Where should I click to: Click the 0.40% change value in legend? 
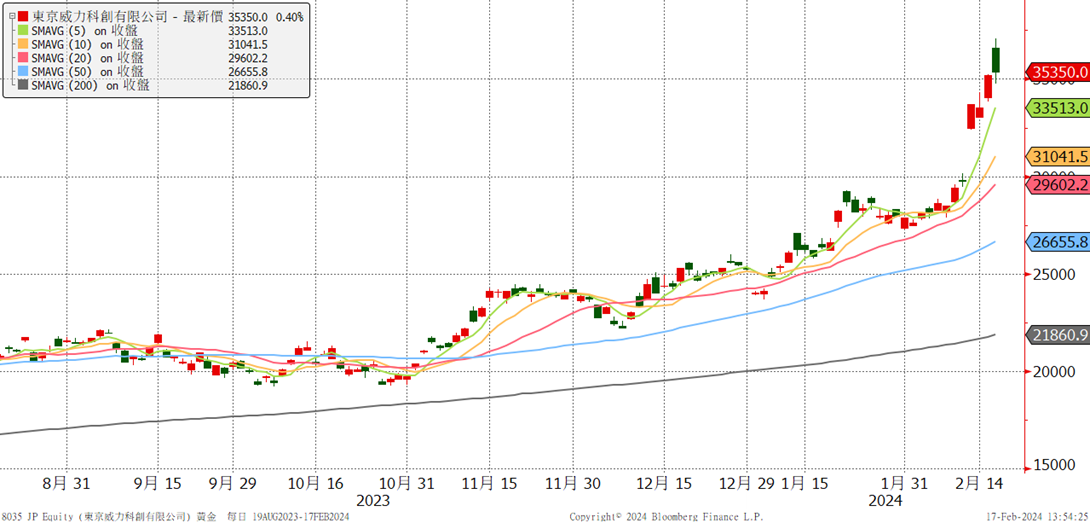pos(290,16)
